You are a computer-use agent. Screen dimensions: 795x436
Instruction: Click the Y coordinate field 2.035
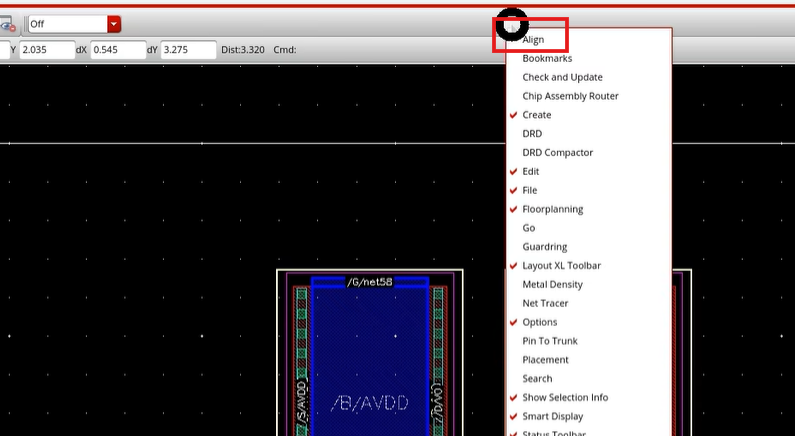pos(47,50)
